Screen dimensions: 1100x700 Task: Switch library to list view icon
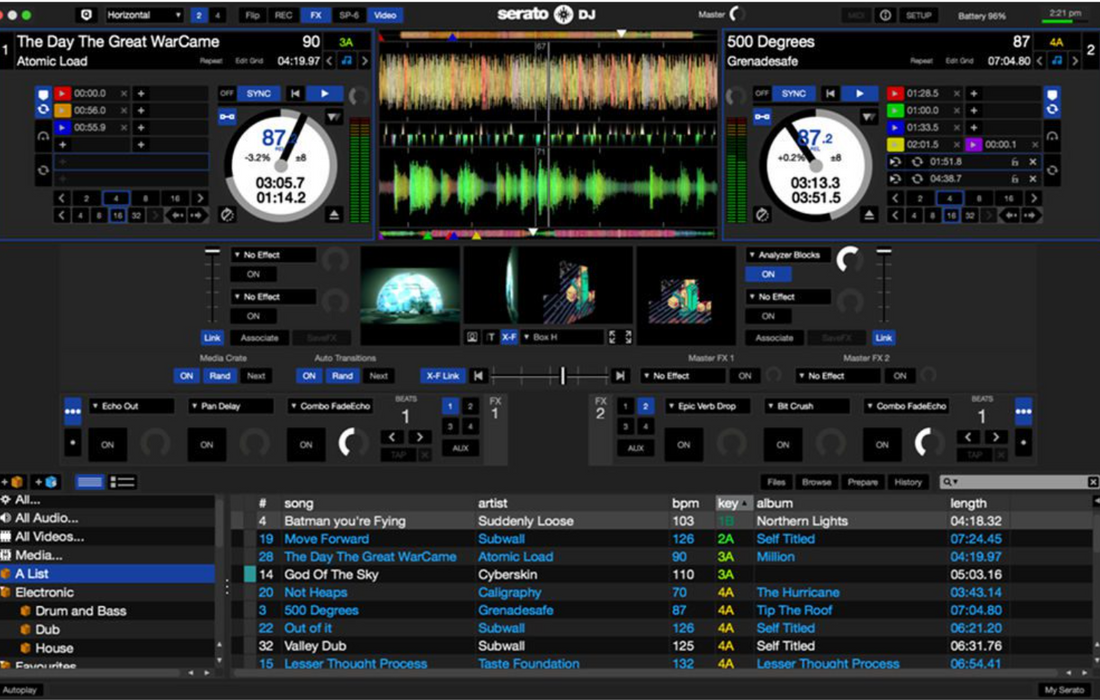coord(123,482)
